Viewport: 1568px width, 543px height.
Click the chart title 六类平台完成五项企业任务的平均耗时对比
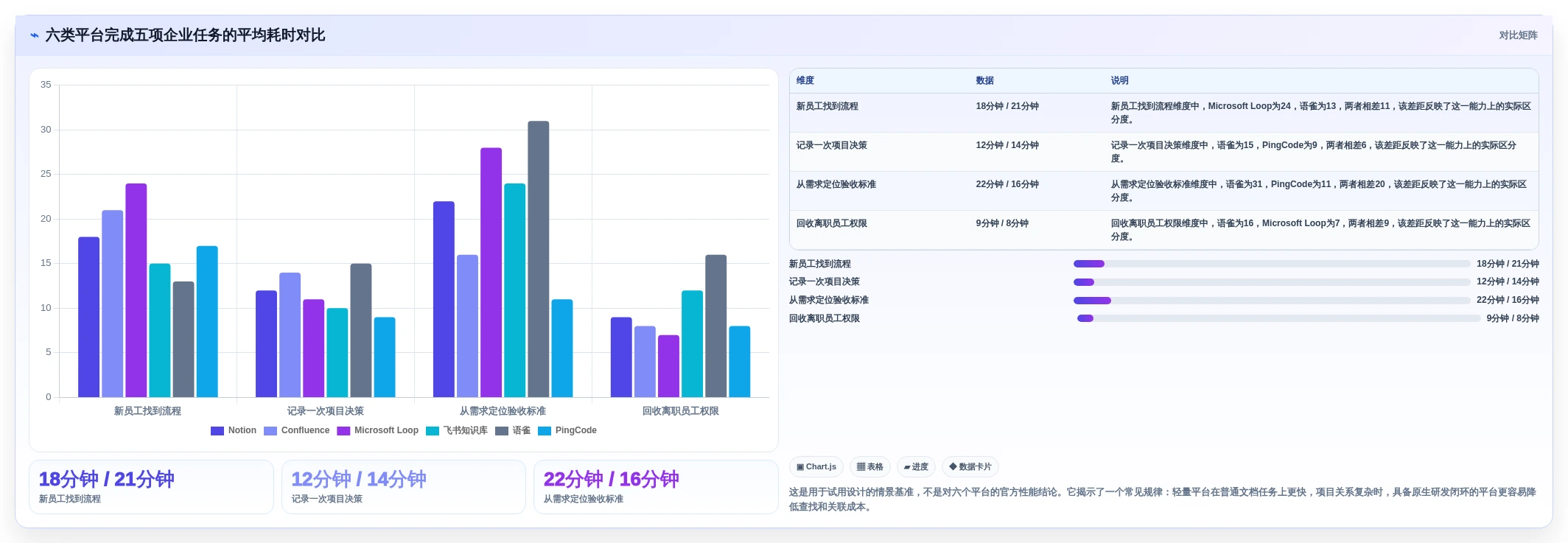(x=185, y=35)
